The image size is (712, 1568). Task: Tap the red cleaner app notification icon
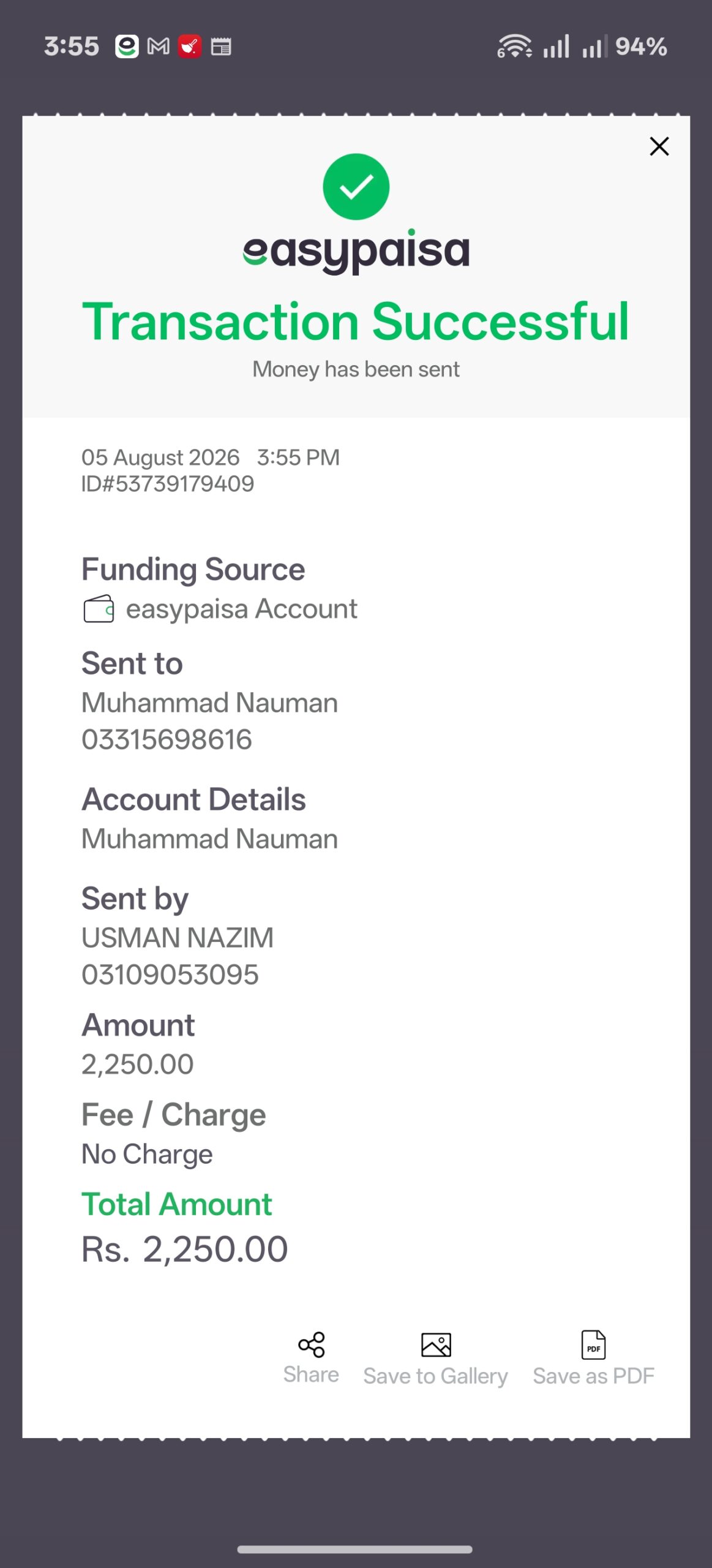pos(190,47)
